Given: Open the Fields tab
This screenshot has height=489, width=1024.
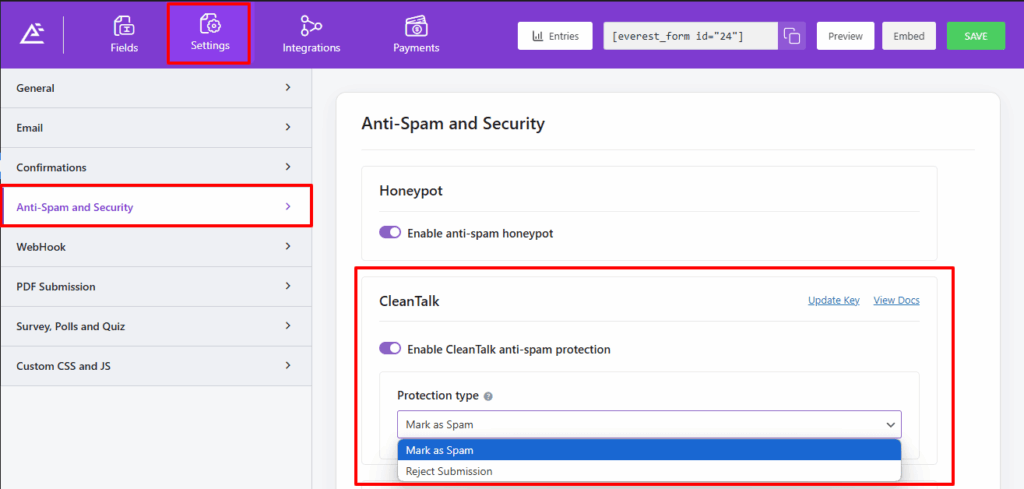Looking at the screenshot, I should click(x=124, y=35).
